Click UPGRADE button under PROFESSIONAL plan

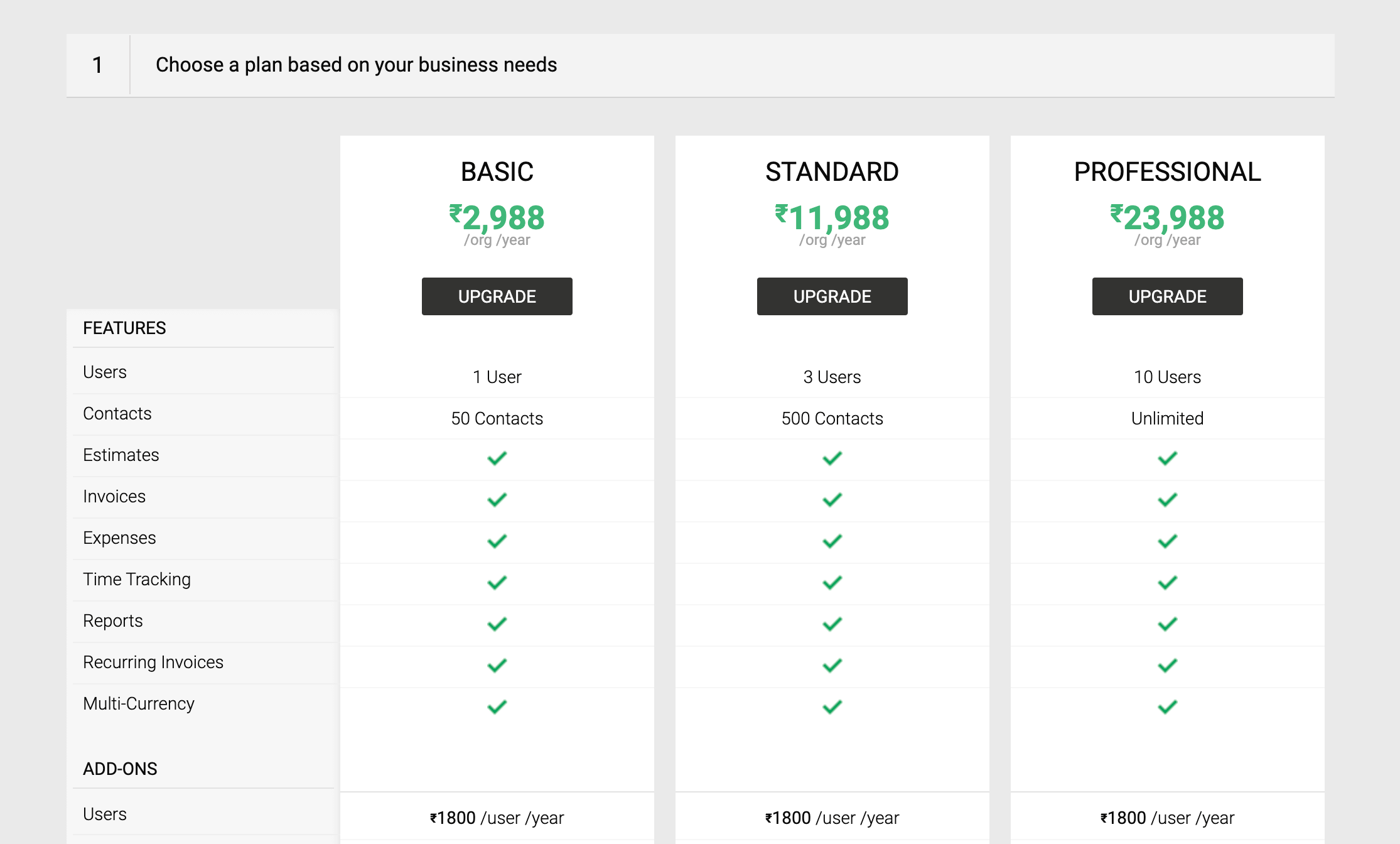pos(1167,296)
